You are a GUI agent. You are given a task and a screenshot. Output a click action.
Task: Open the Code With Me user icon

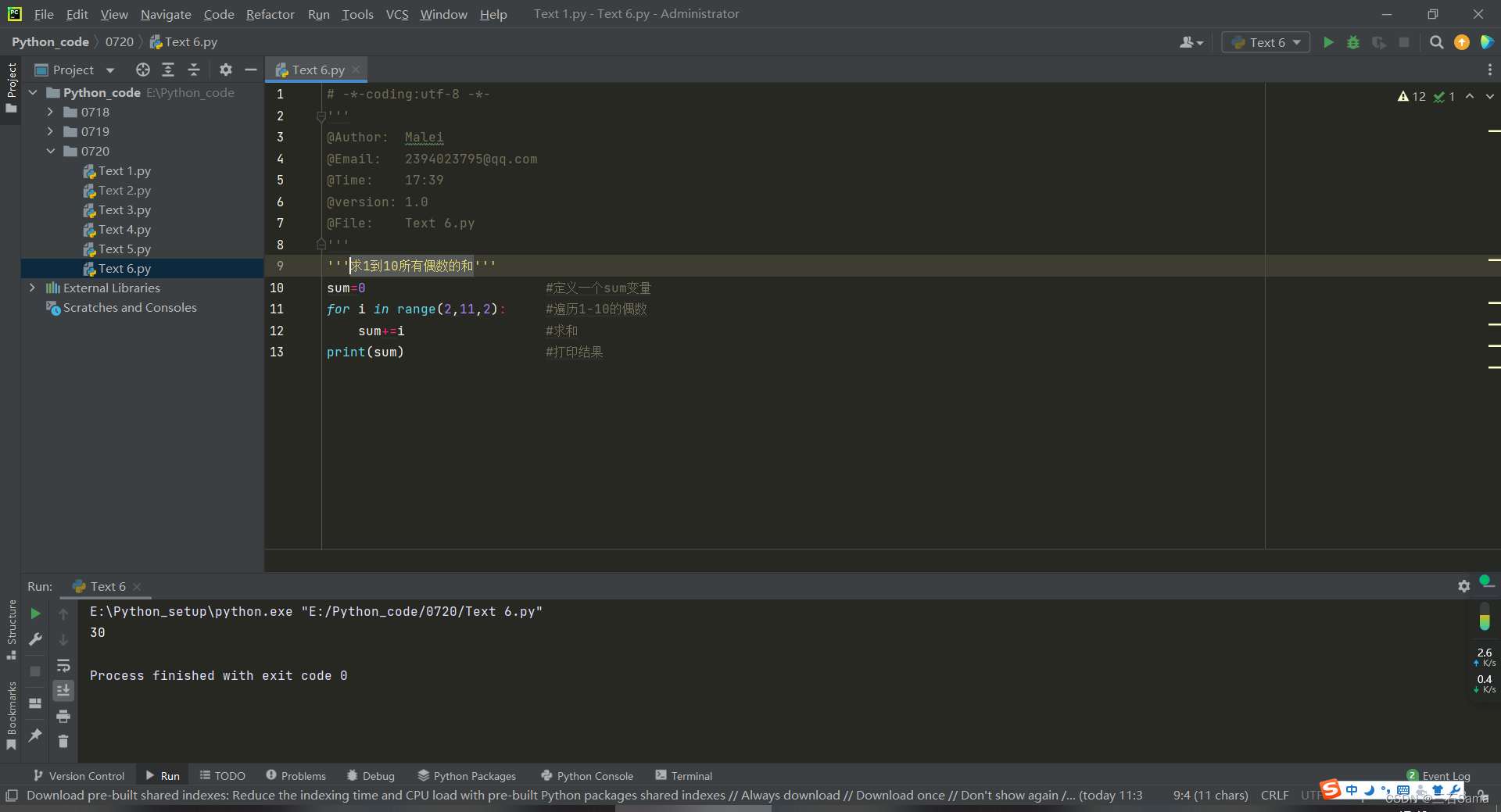(1187, 42)
